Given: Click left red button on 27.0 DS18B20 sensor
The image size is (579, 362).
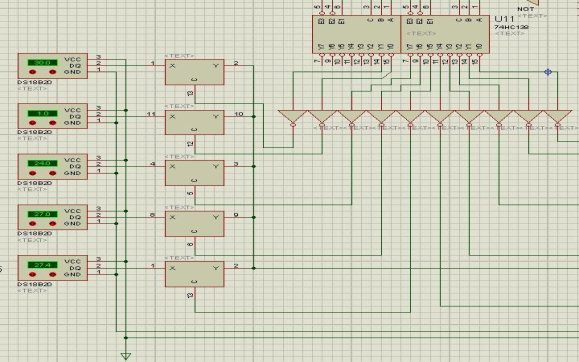Looking at the screenshot, I should pos(32,223).
